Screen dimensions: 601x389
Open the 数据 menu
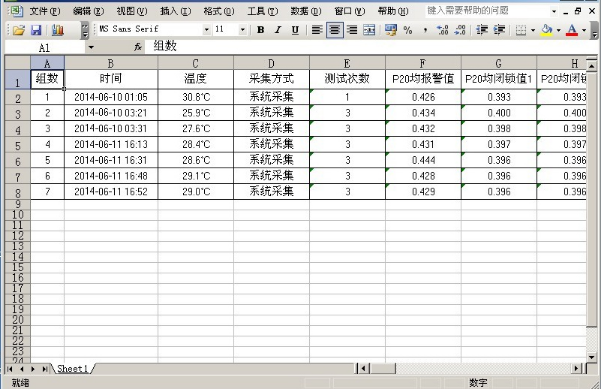click(x=305, y=11)
